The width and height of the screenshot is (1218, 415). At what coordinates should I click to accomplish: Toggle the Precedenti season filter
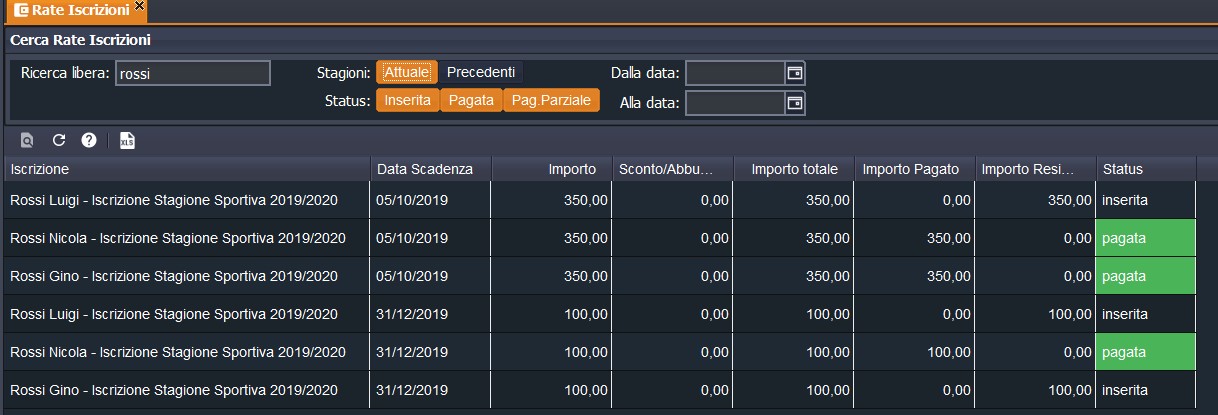coord(481,72)
